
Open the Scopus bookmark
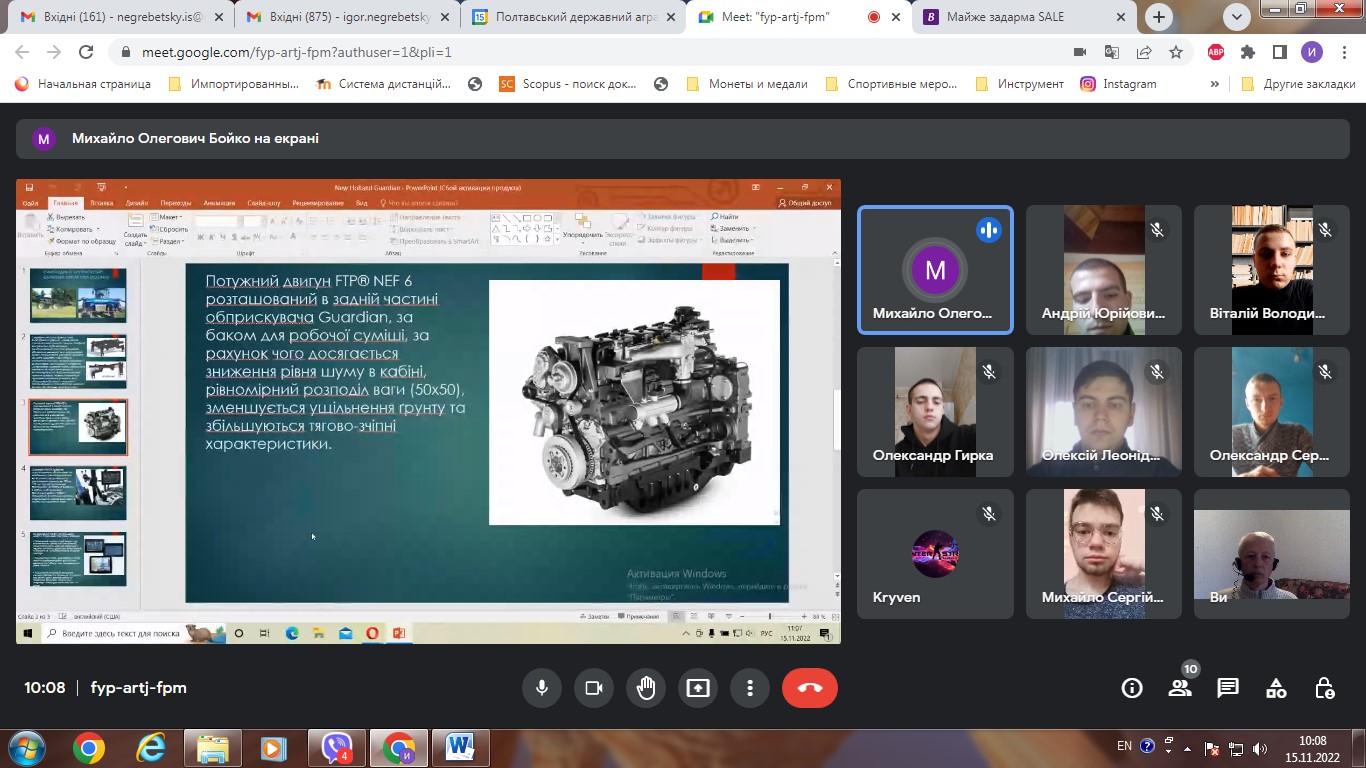click(x=570, y=84)
